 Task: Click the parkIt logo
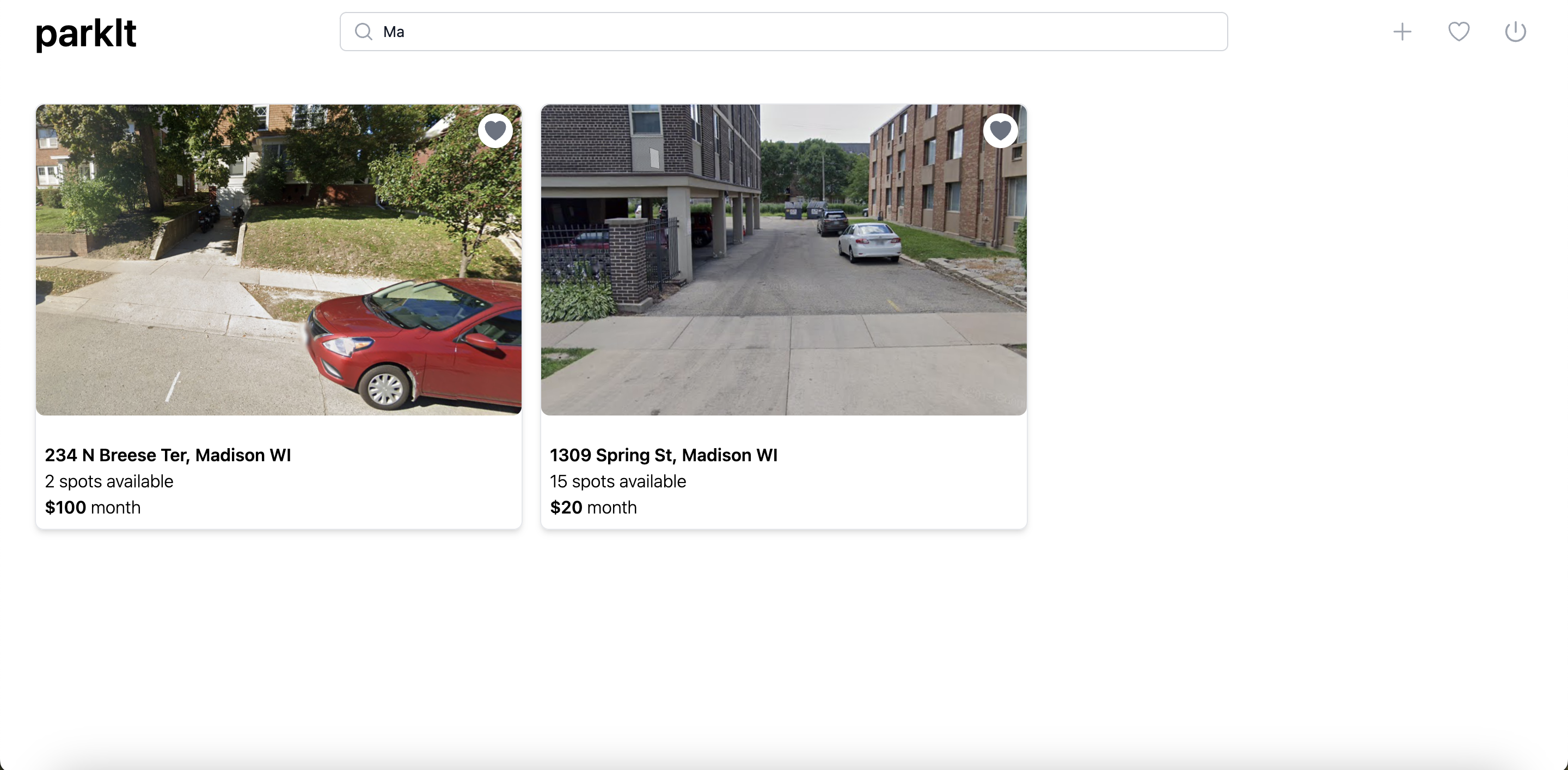coord(86,33)
